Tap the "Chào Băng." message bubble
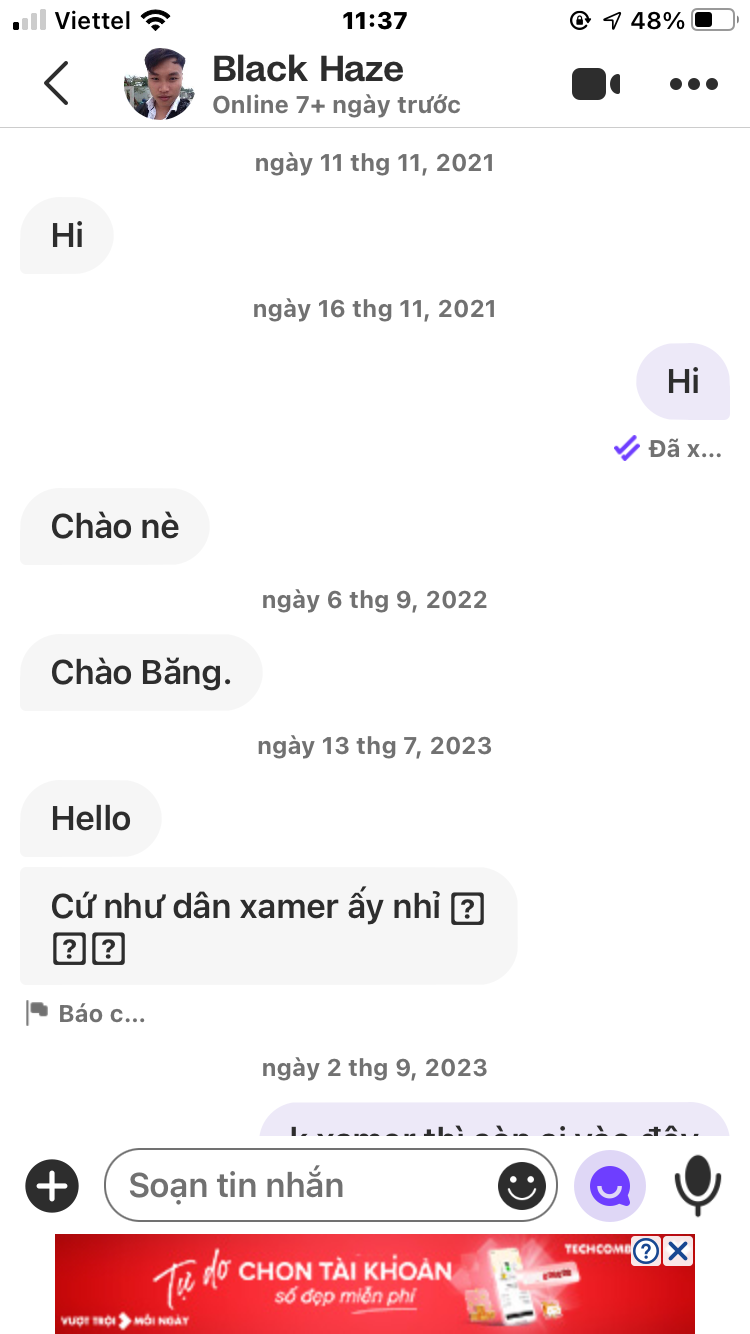The width and height of the screenshot is (750, 1334). pos(141,672)
